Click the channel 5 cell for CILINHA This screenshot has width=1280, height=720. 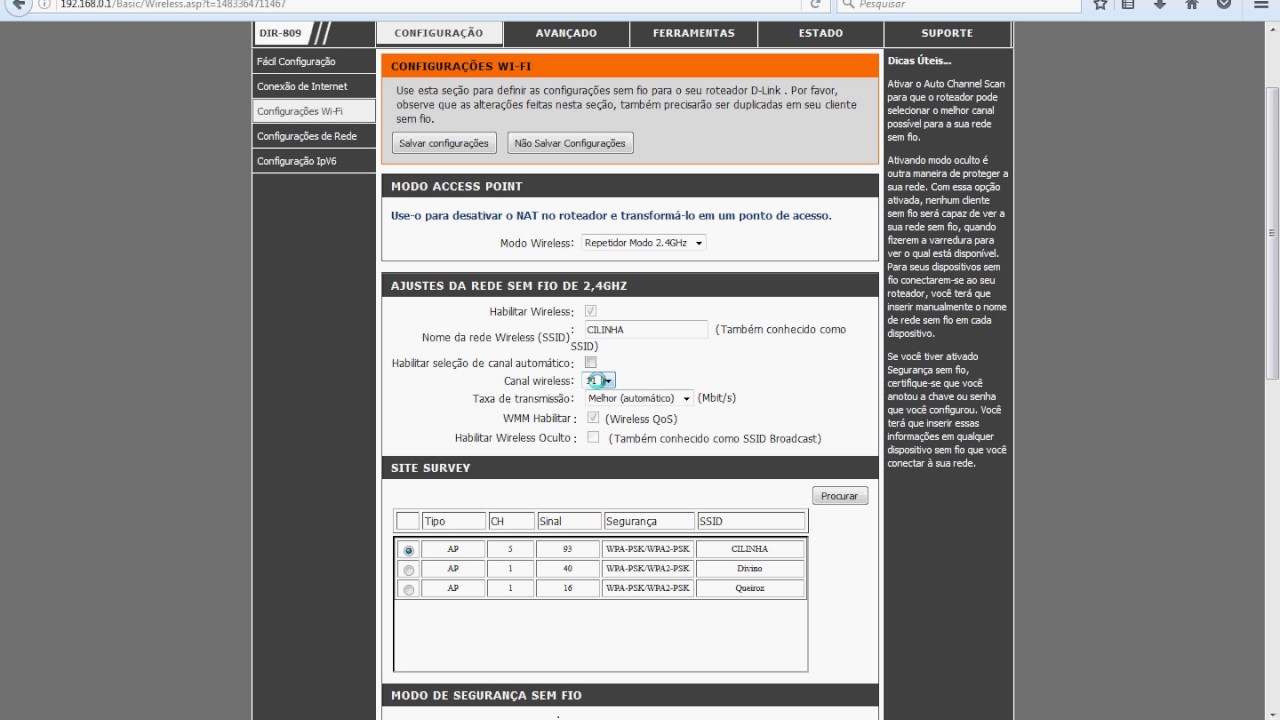tap(510, 549)
